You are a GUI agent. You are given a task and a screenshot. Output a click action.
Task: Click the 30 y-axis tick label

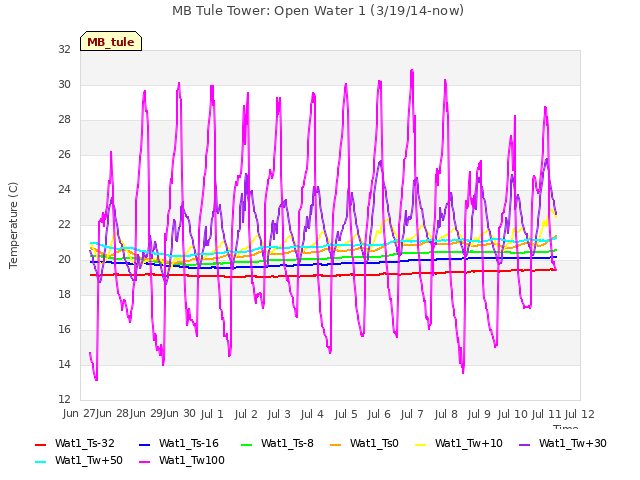(64, 84)
